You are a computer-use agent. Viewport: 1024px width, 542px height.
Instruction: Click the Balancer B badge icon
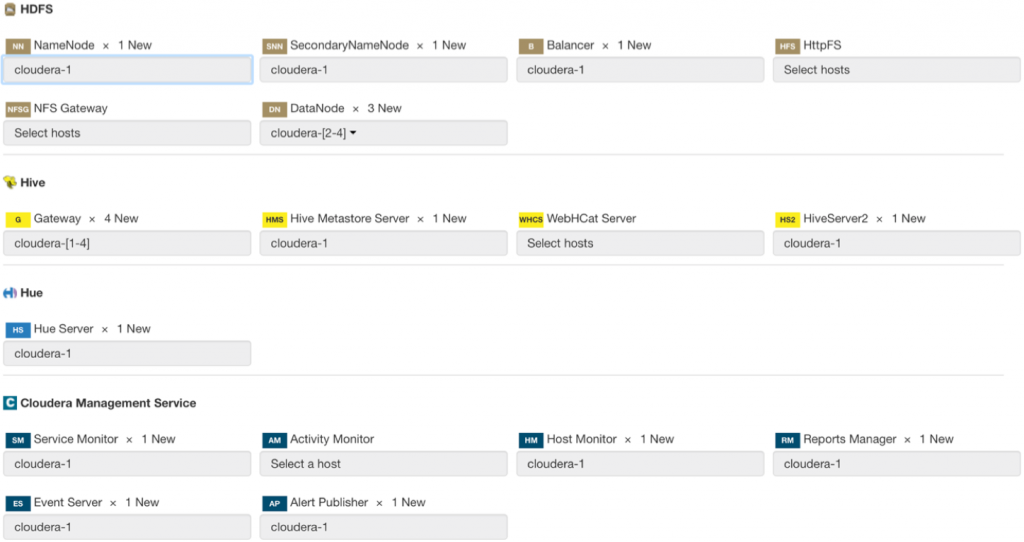click(531, 46)
